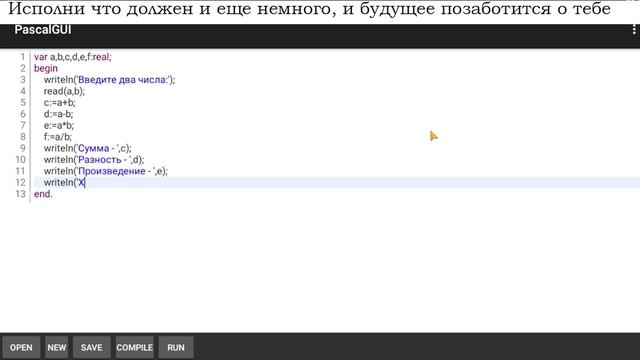Click line writeln('Произведение - ',e);
Image resolution: width=640 pixels, height=360 pixels.
pos(106,171)
